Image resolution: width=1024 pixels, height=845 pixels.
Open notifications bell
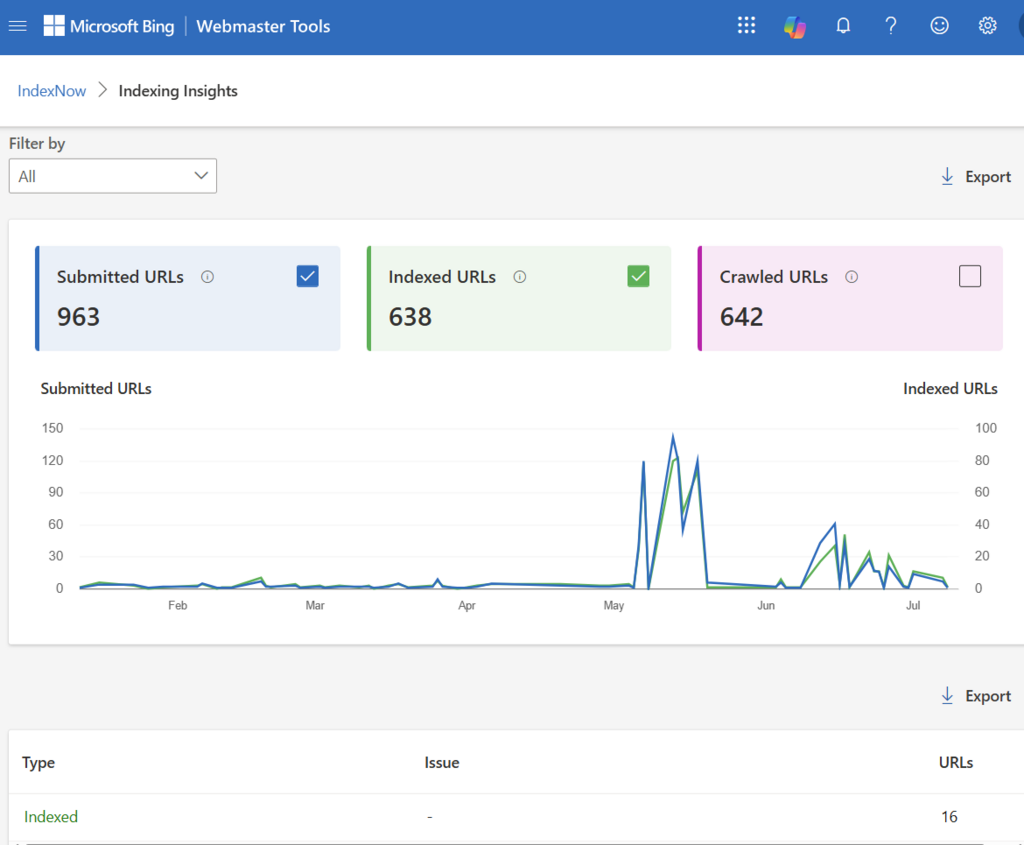point(843,25)
